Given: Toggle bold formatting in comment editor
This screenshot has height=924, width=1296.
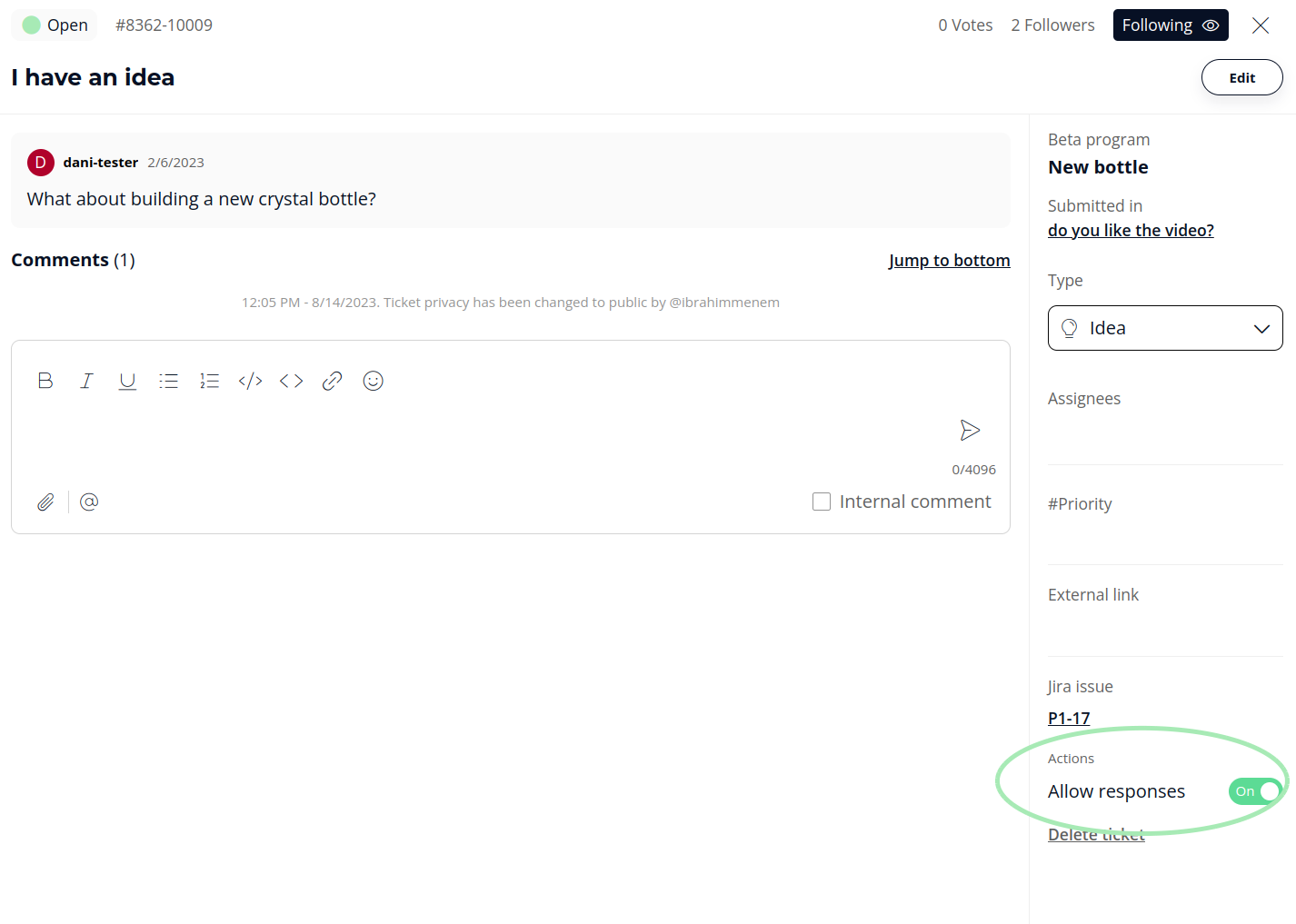Looking at the screenshot, I should coord(45,381).
